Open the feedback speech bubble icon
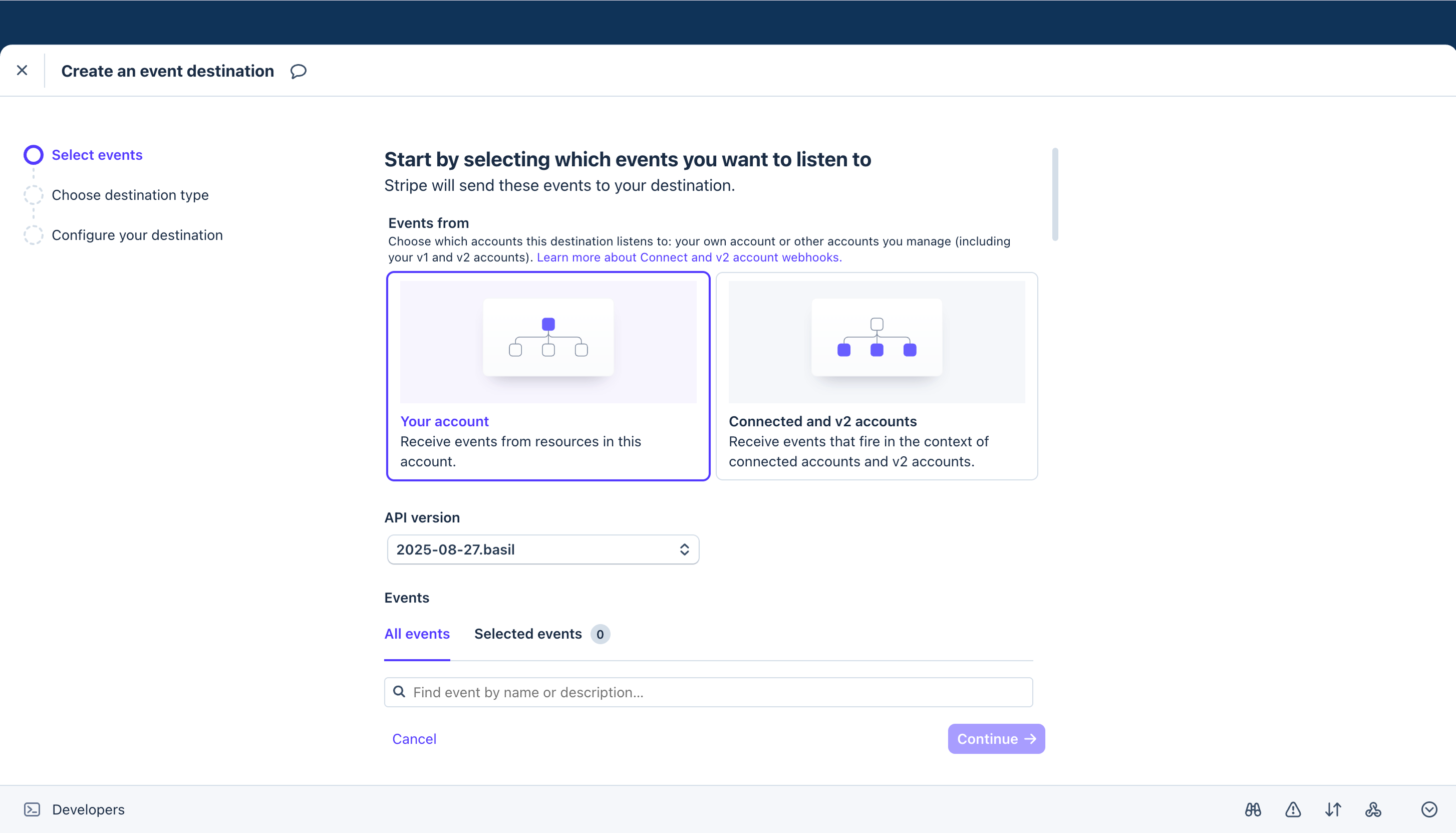This screenshot has width=1456, height=833. pos(299,71)
